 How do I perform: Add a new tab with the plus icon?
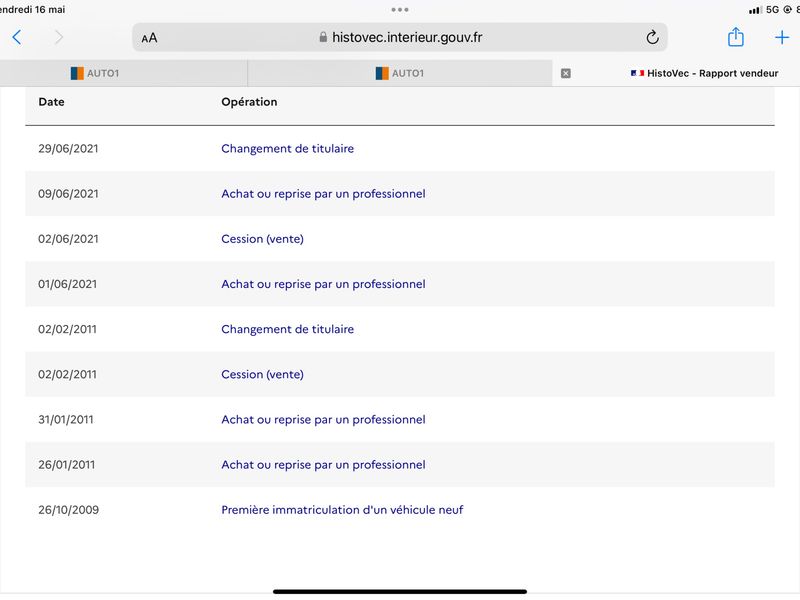coord(782,37)
